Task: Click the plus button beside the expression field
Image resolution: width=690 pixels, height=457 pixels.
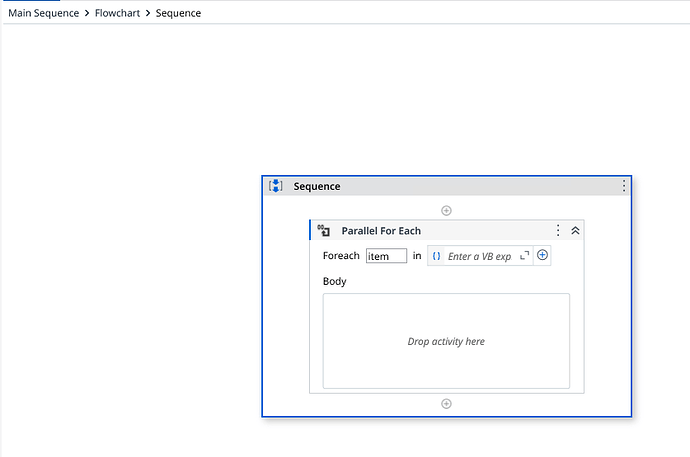Action: pyautogui.click(x=543, y=255)
